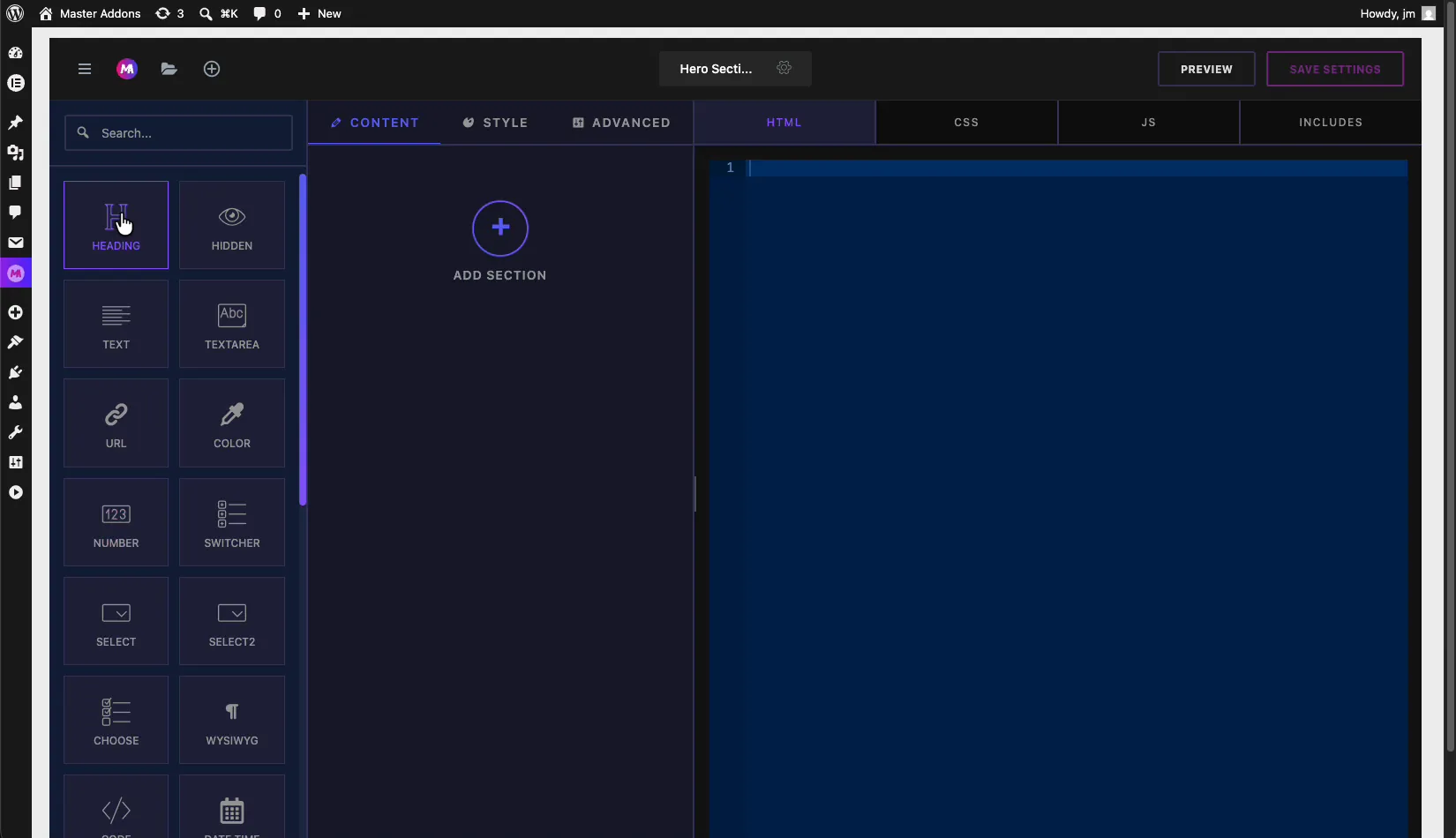Add the Text control
The height and width of the screenshot is (838, 1456).
coord(116,324)
